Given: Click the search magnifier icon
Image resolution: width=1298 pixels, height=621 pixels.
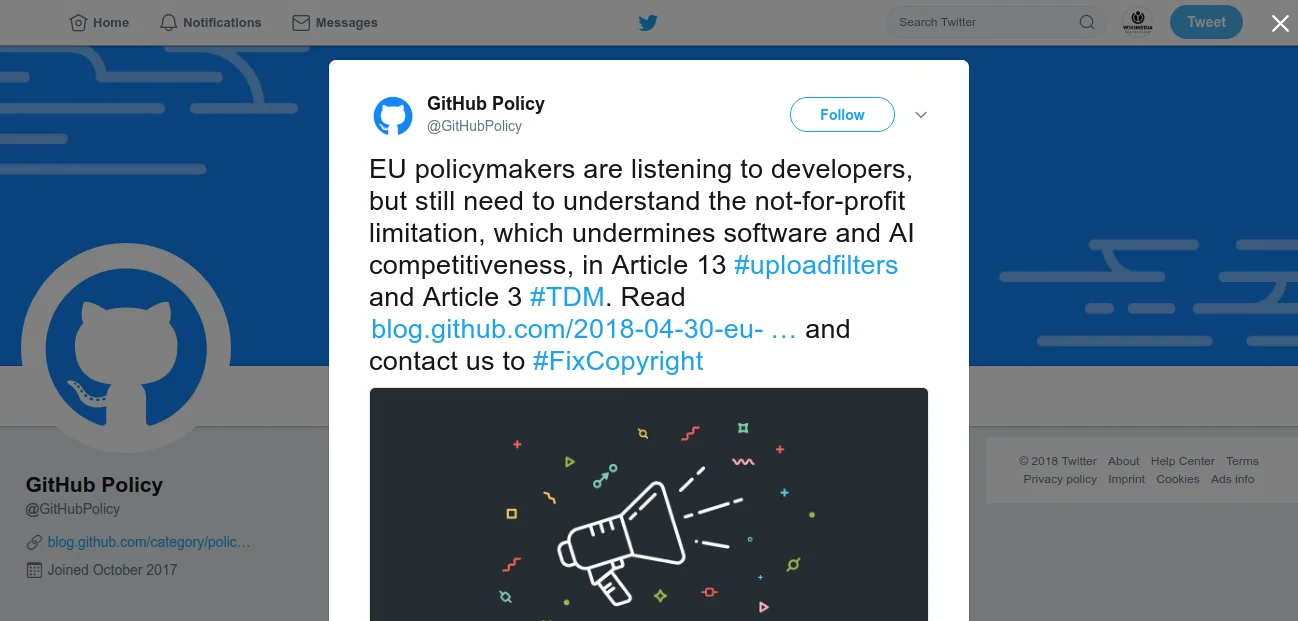Looking at the screenshot, I should 1087,22.
